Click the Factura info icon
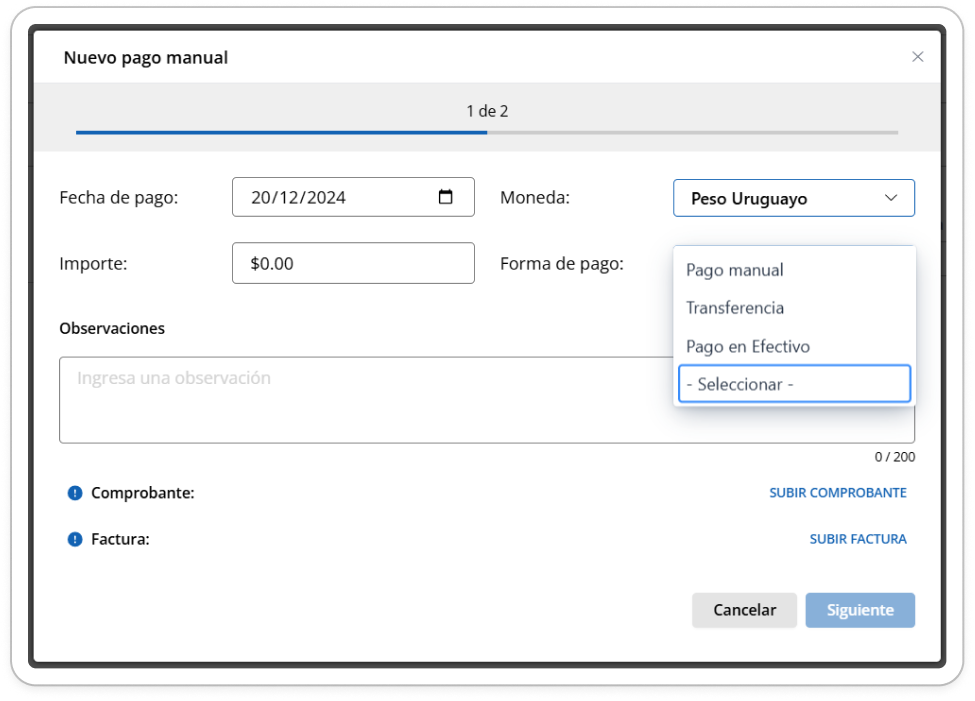The height and width of the screenshot is (701, 975). 75,539
